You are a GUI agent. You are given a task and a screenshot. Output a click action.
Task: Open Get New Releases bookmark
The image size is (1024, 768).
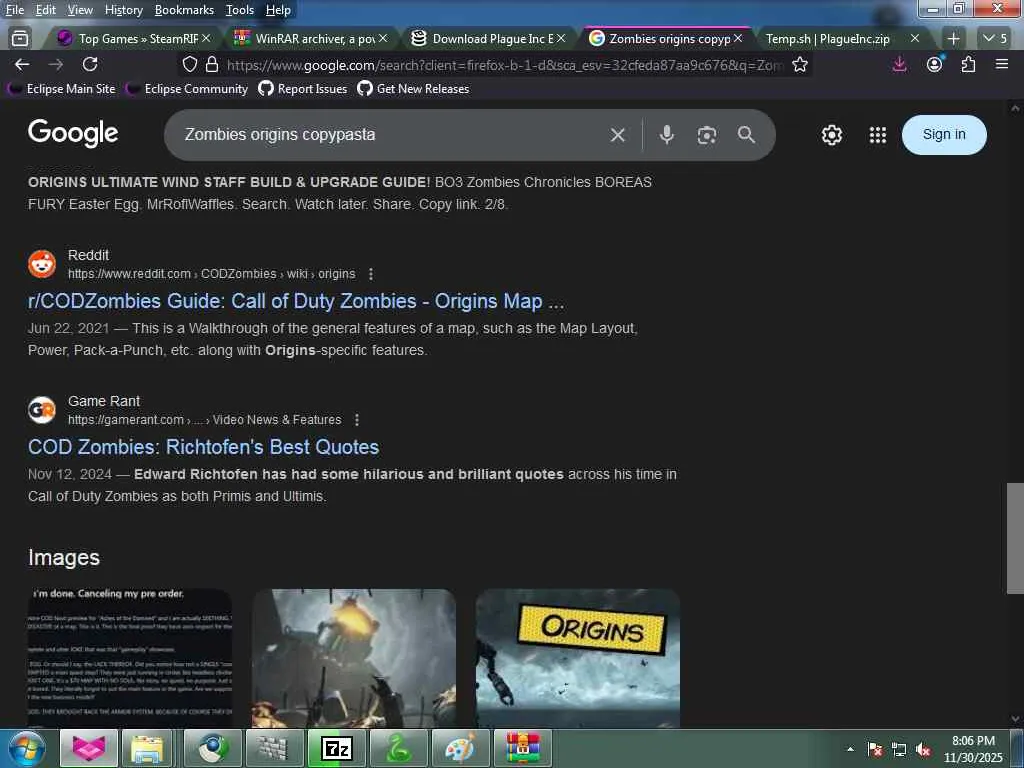pyautogui.click(x=413, y=89)
